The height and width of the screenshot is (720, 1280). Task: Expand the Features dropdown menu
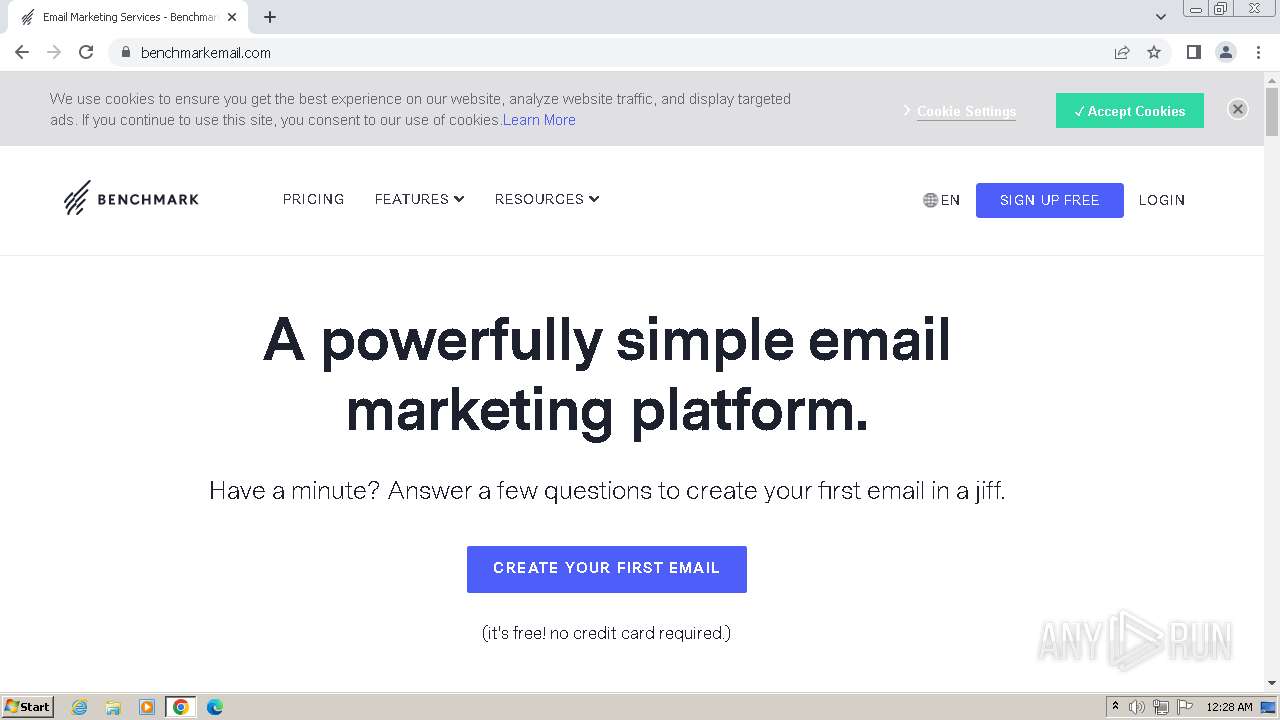[419, 199]
